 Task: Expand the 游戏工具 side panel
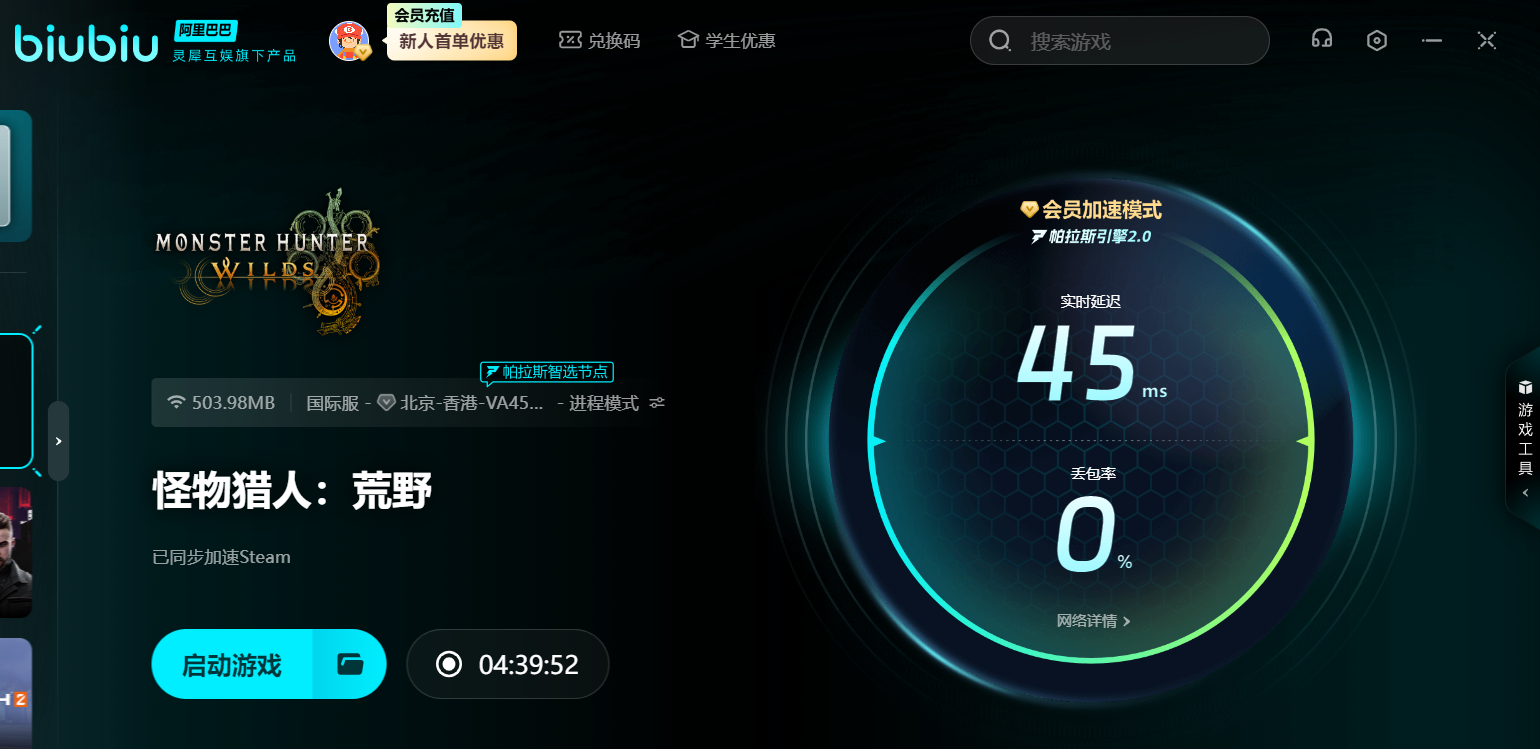click(x=1525, y=440)
